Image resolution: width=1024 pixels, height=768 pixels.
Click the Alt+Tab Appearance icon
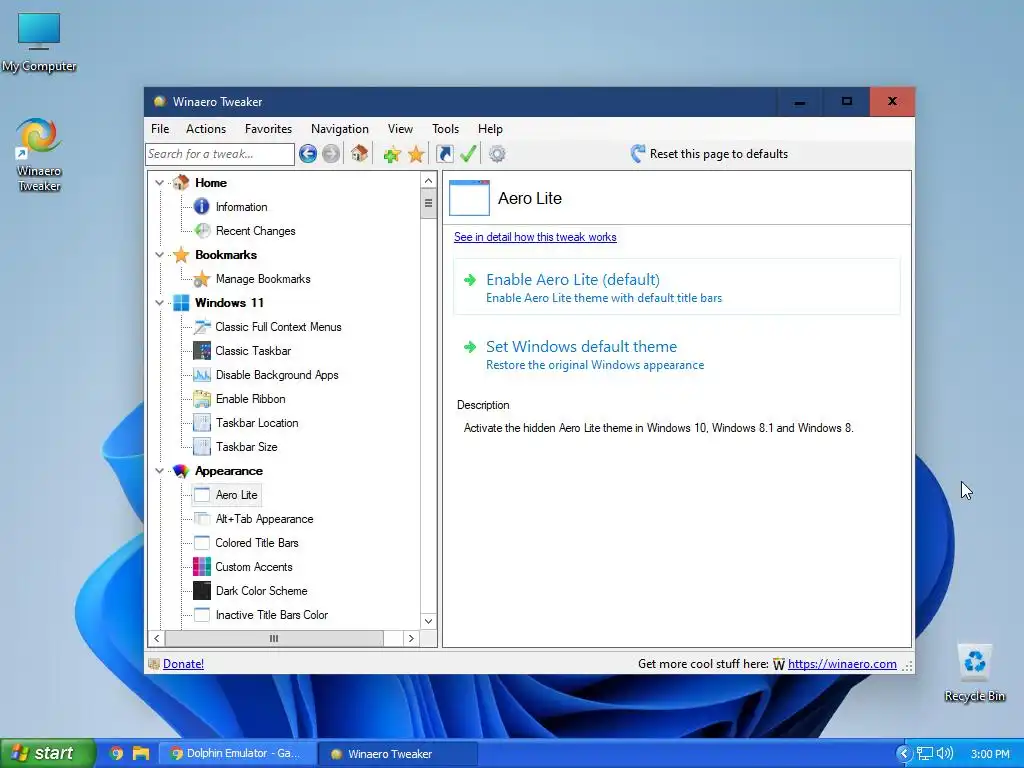[202, 519]
